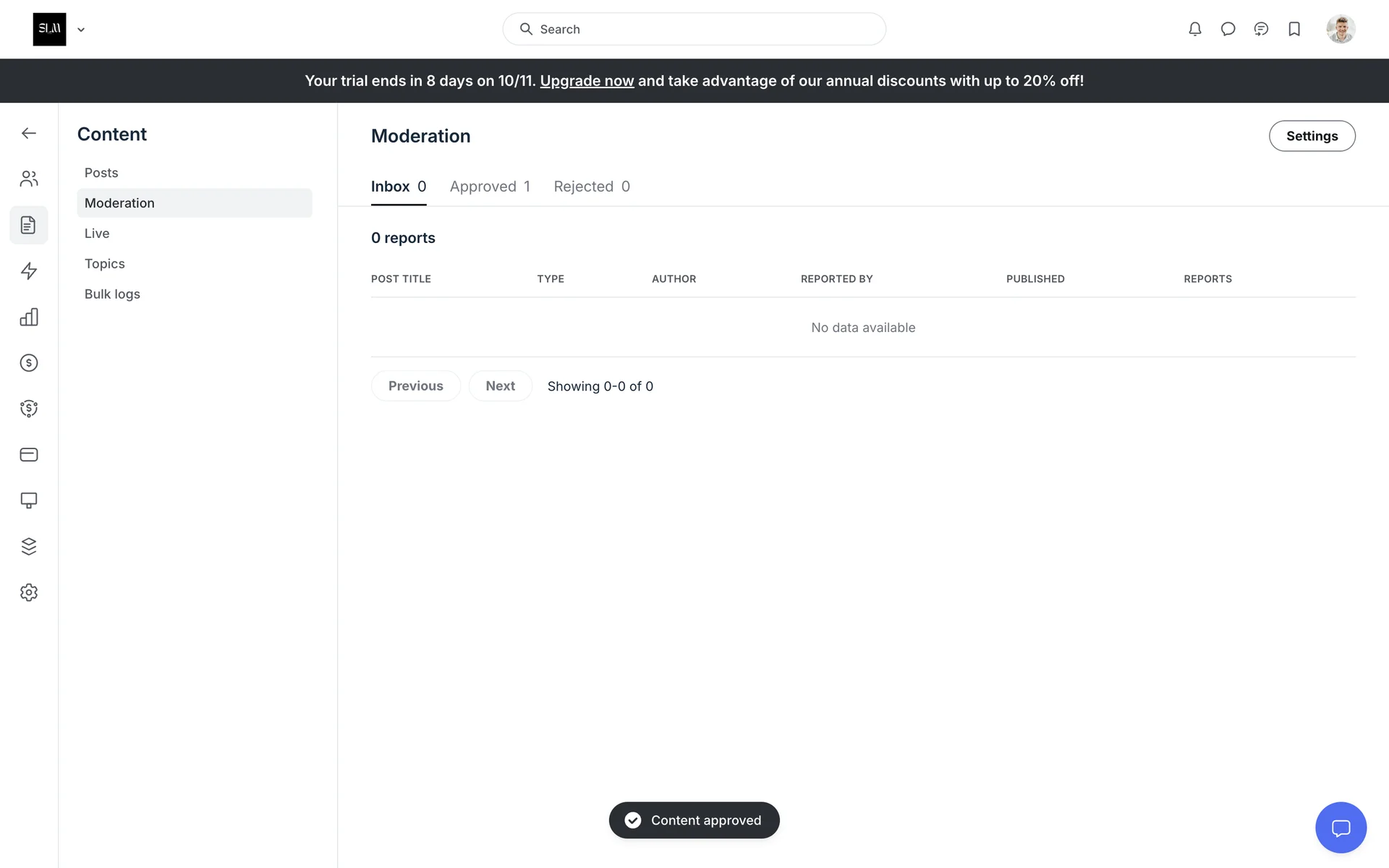Open the layers stack icon in sidebar
1389x868 pixels.
(29, 547)
